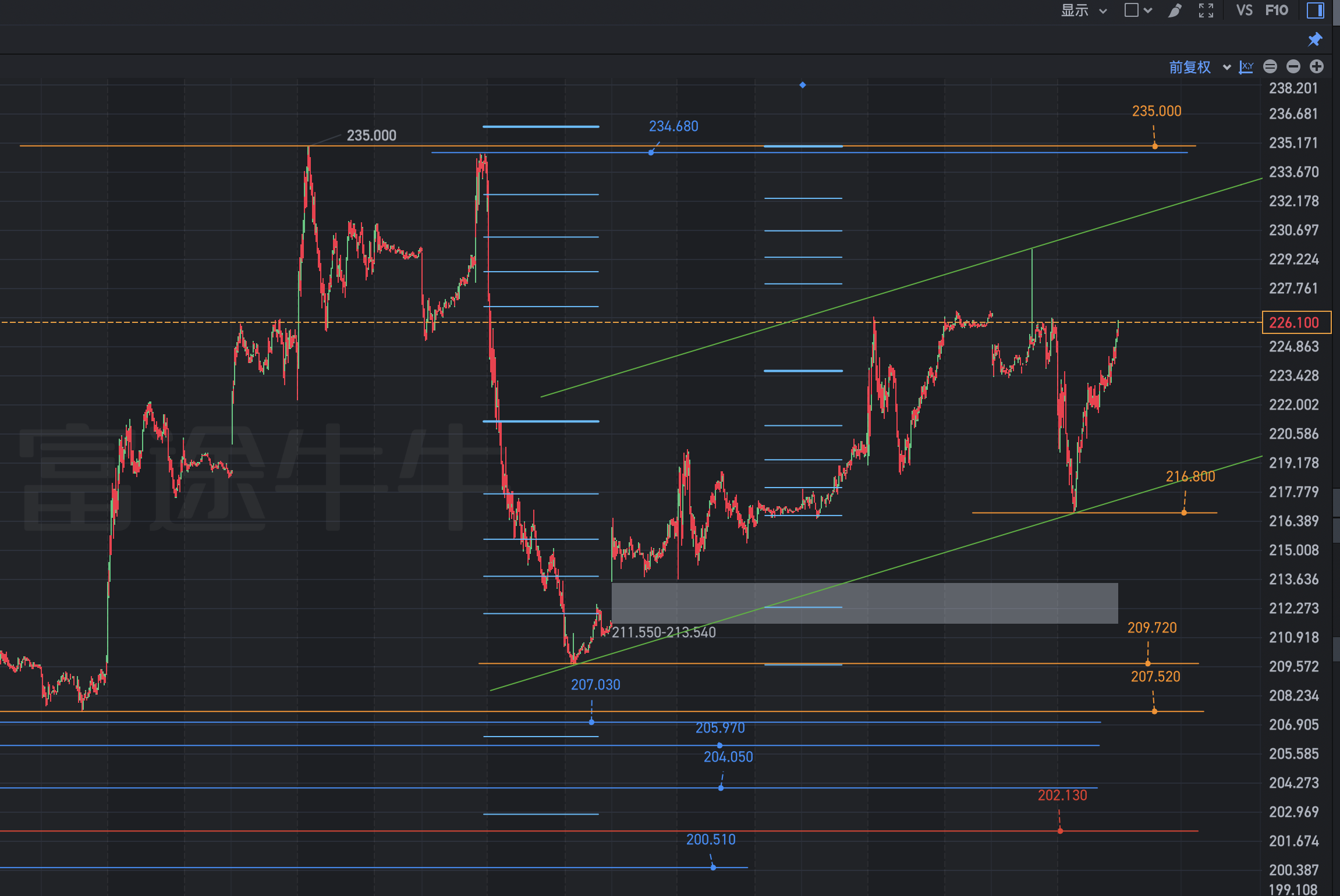The height and width of the screenshot is (896, 1340).
Task: Click the blue diamond marker above the chart
Action: [x=803, y=85]
